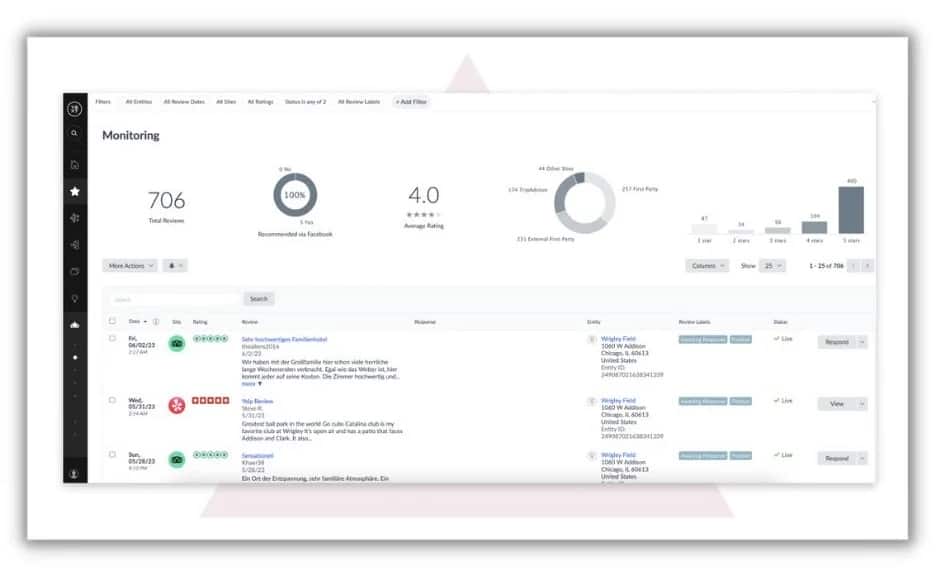
Task: Open the search icon in sidebar
Action: point(75,134)
